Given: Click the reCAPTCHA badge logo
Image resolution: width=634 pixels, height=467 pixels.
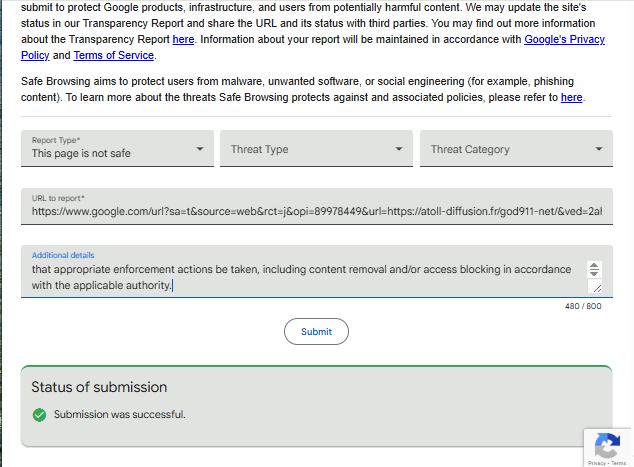Looking at the screenshot, I should click(x=607, y=446).
